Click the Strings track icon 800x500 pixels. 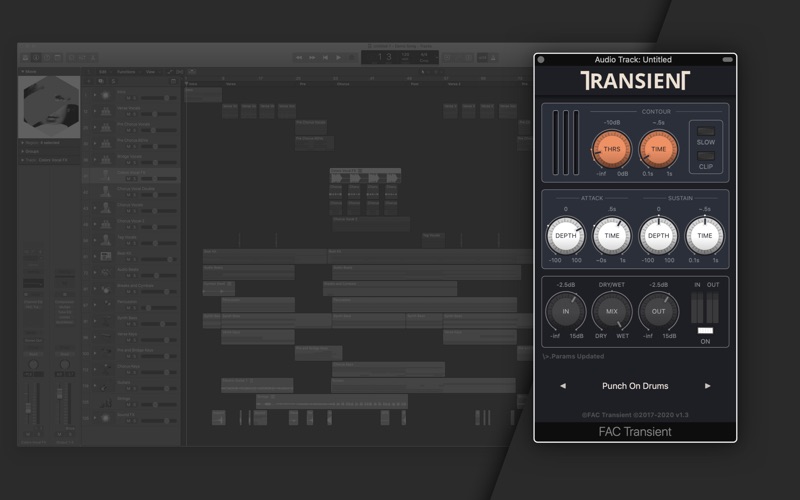click(106, 402)
